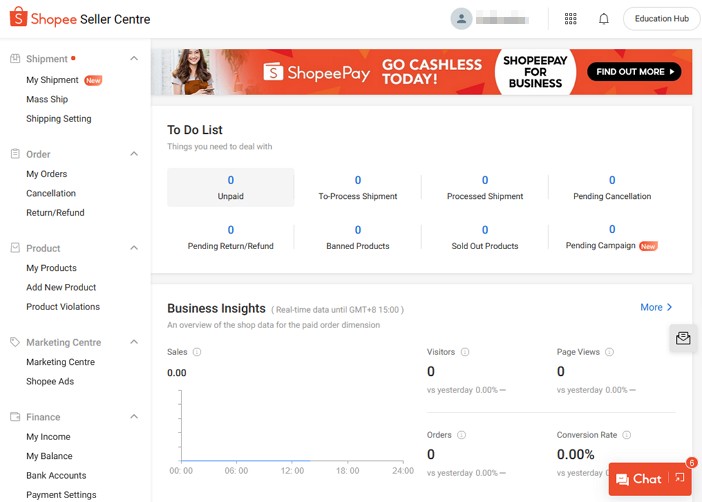Click the blurred username text
The height and width of the screenshot is (502, 702).
point(502,20)
